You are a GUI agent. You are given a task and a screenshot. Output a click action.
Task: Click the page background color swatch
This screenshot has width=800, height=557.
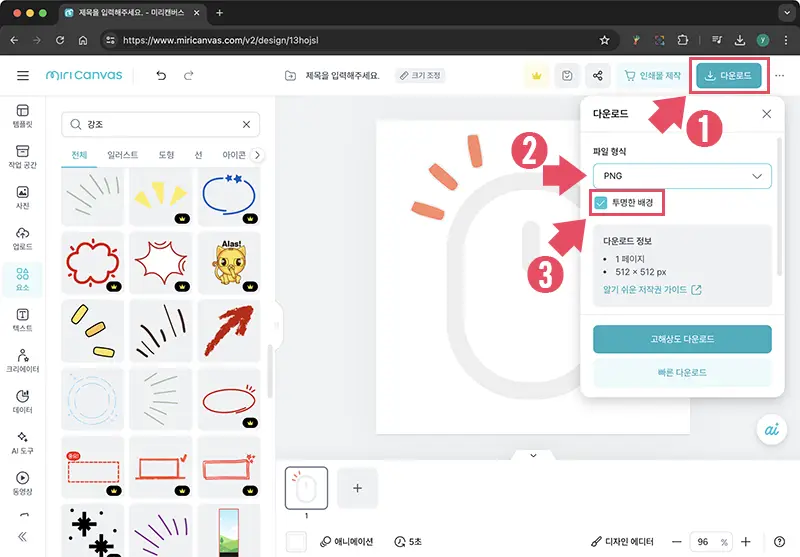(x=296, y=541)
